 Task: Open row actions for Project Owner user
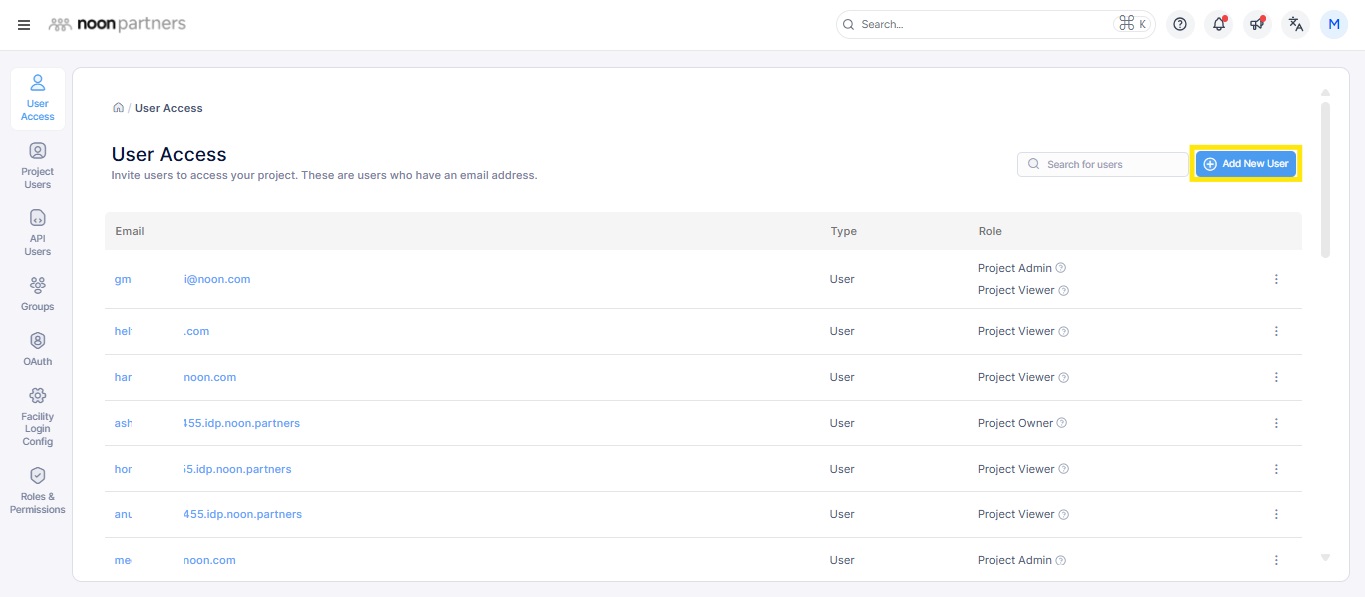coord(1276,423)
